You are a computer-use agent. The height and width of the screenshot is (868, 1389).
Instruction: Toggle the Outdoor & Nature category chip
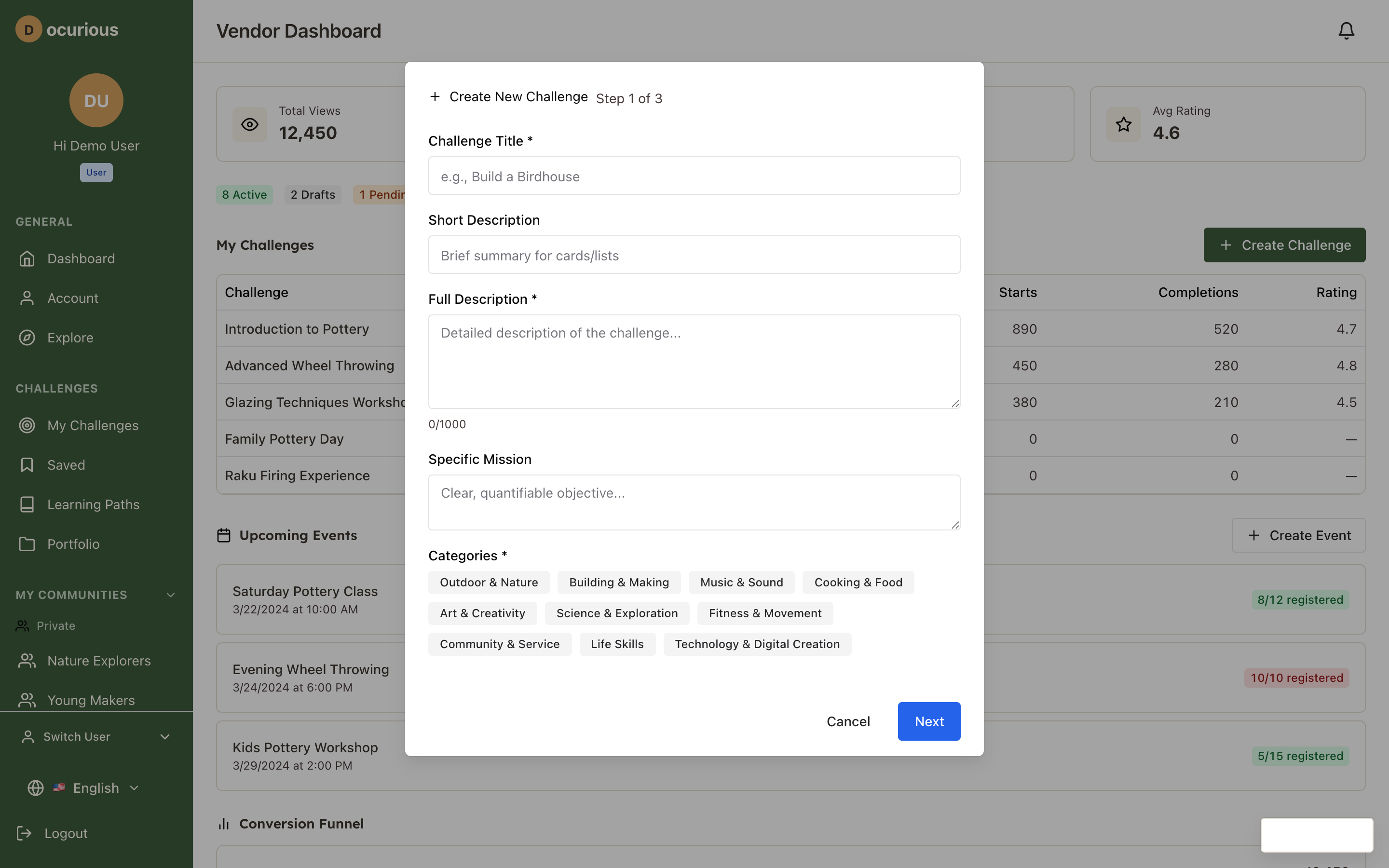489,582
